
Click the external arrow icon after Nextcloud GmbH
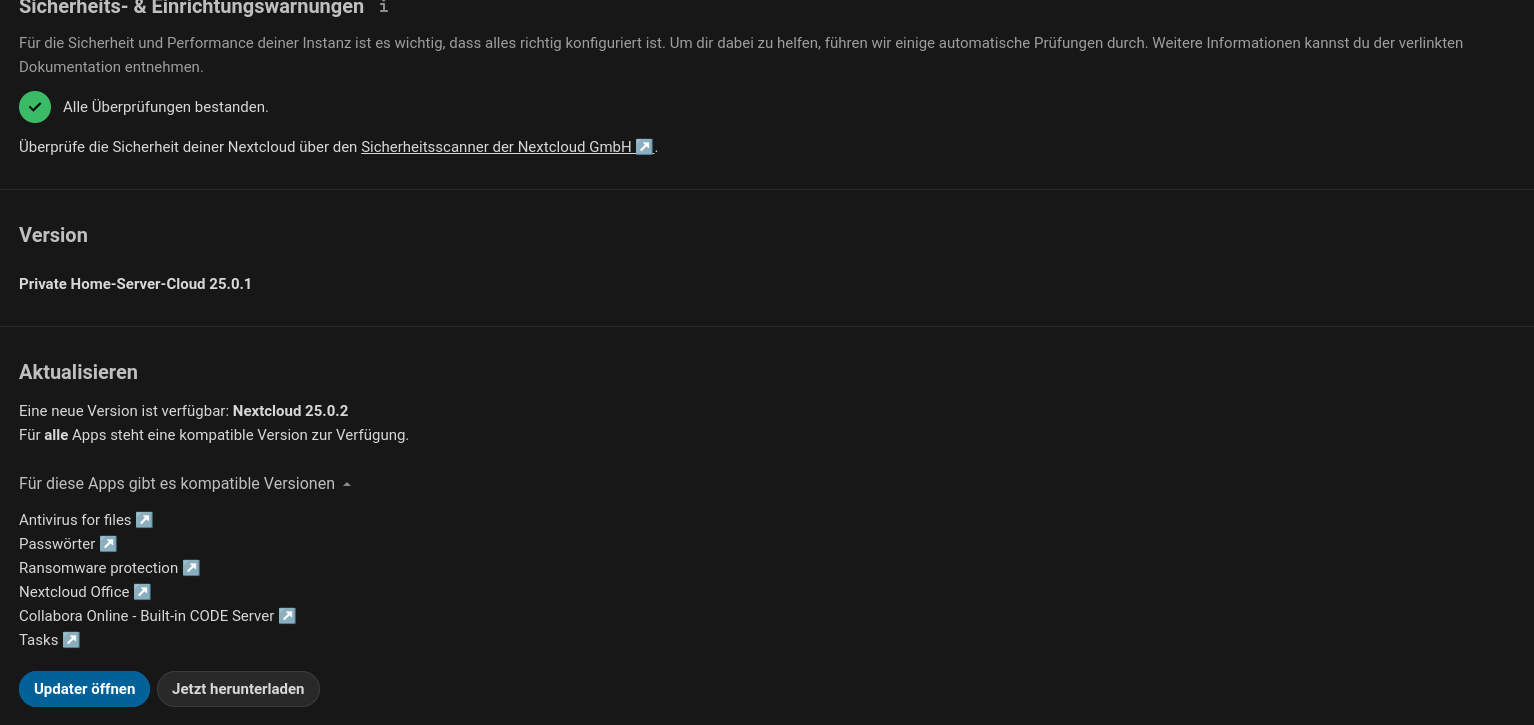(644, 147)
